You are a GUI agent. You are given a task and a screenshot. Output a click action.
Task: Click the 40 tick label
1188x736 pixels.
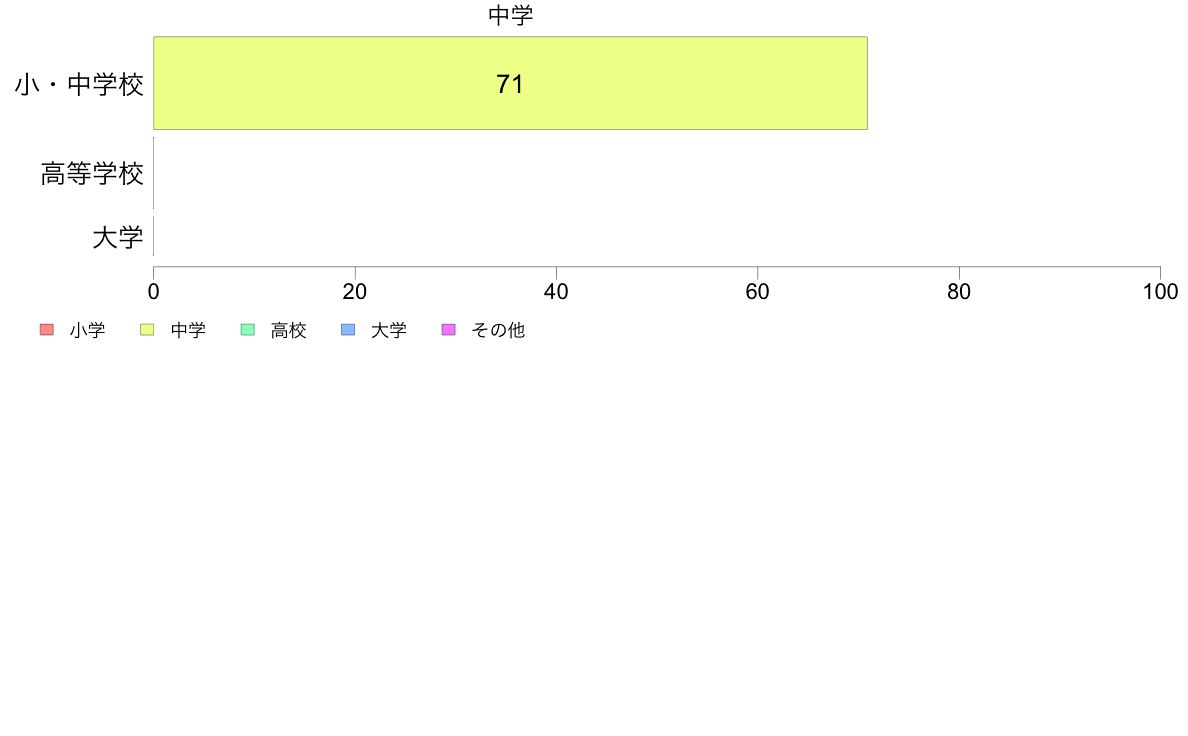(556, 292)
